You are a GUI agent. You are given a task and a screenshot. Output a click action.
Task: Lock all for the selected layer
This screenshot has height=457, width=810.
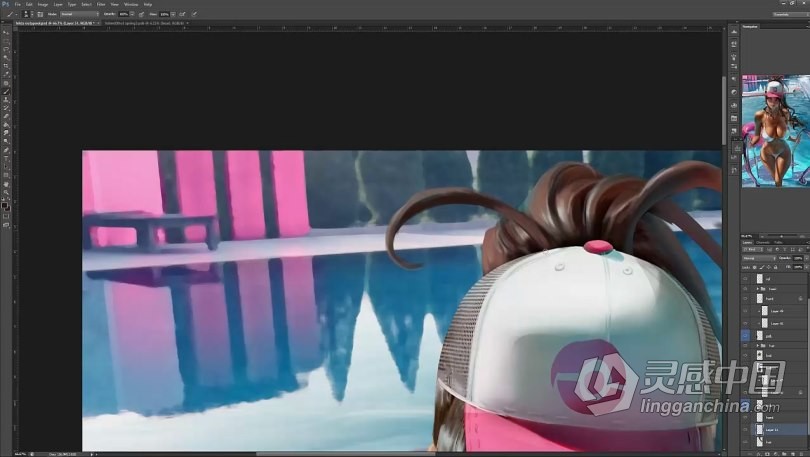coord(775,267)
